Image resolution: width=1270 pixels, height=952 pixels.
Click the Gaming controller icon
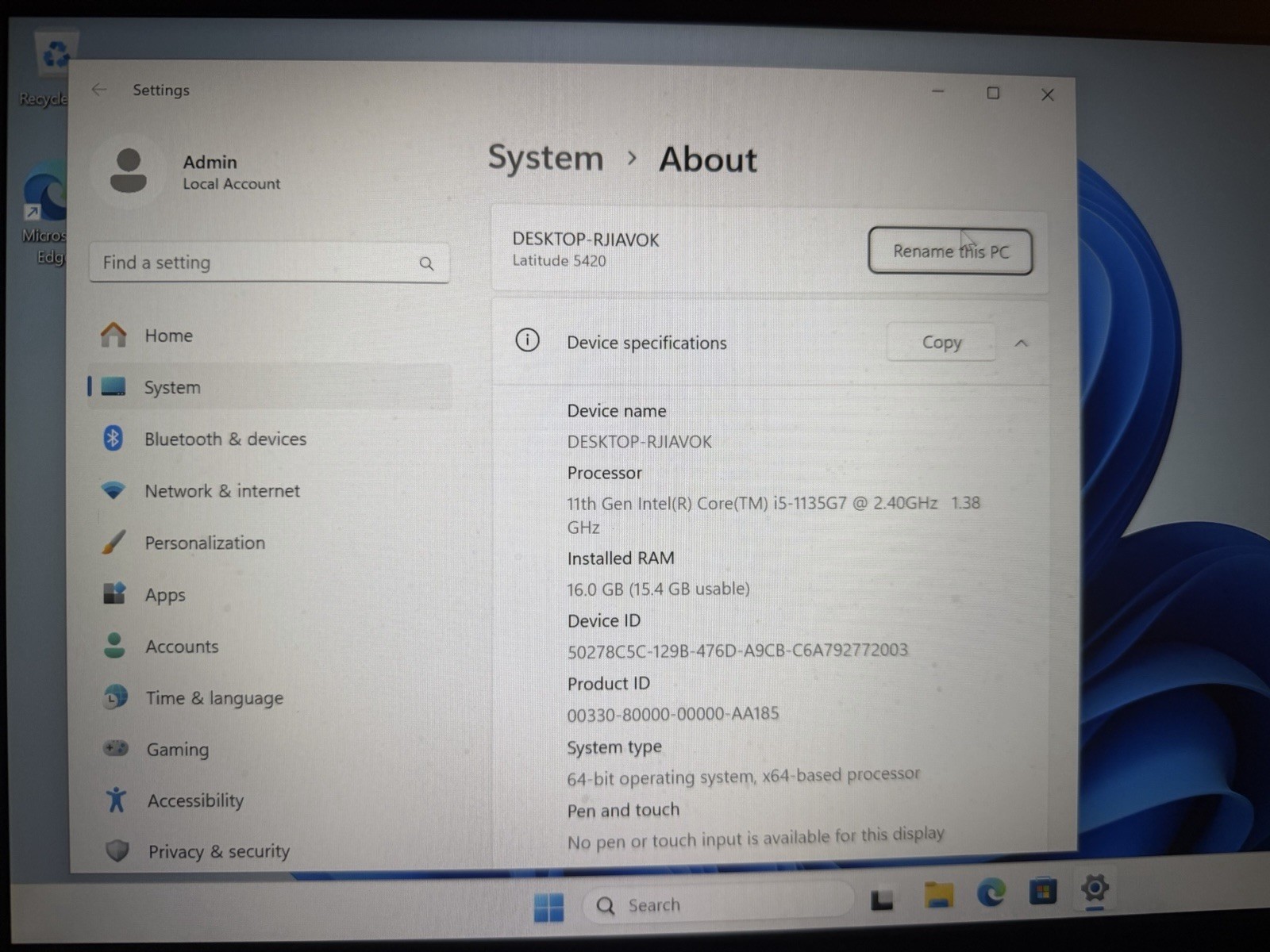tap(116, 748)
